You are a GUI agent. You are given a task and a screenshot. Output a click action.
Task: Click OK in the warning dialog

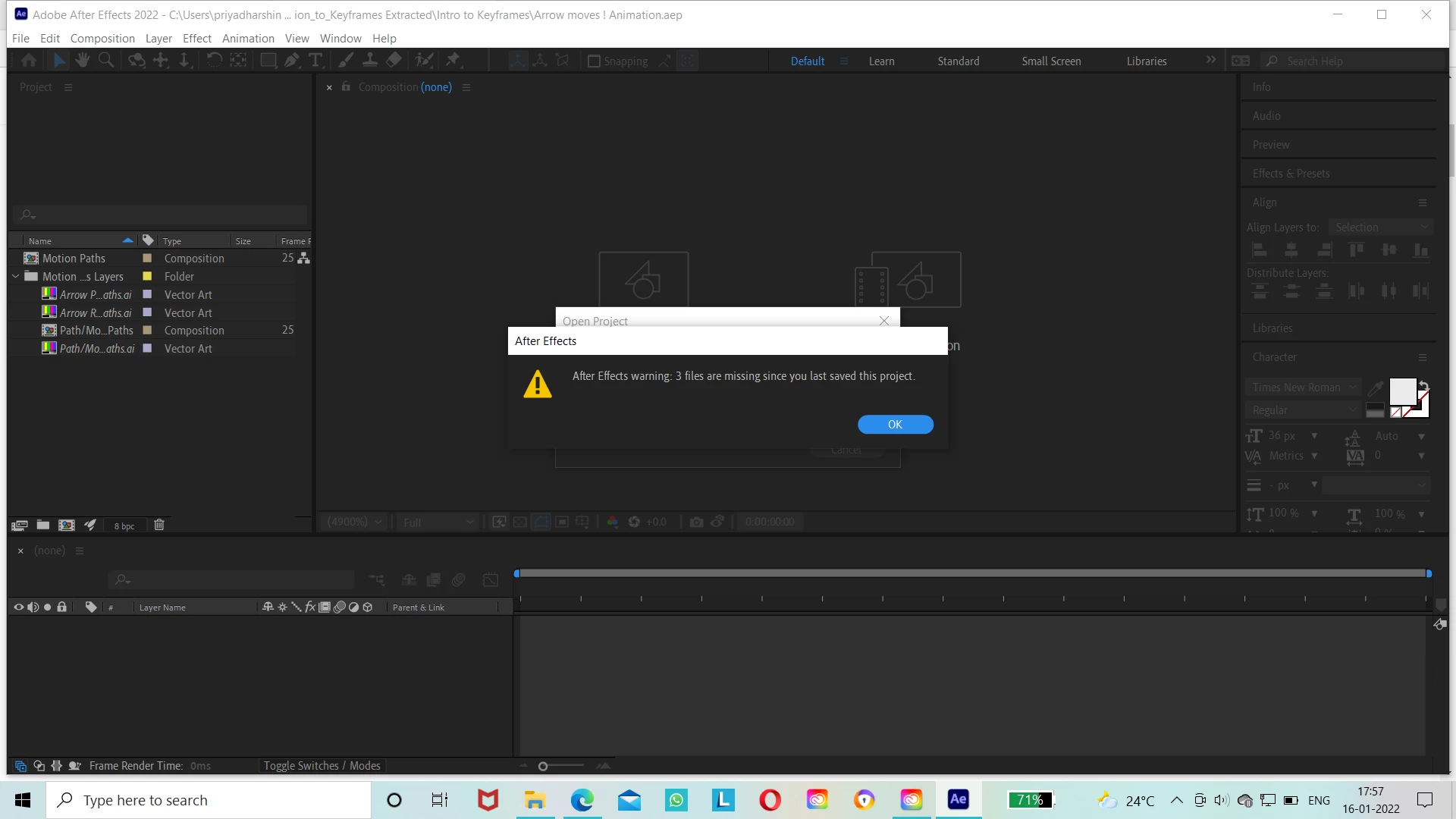pyautogui.click(x=895, y=425)
